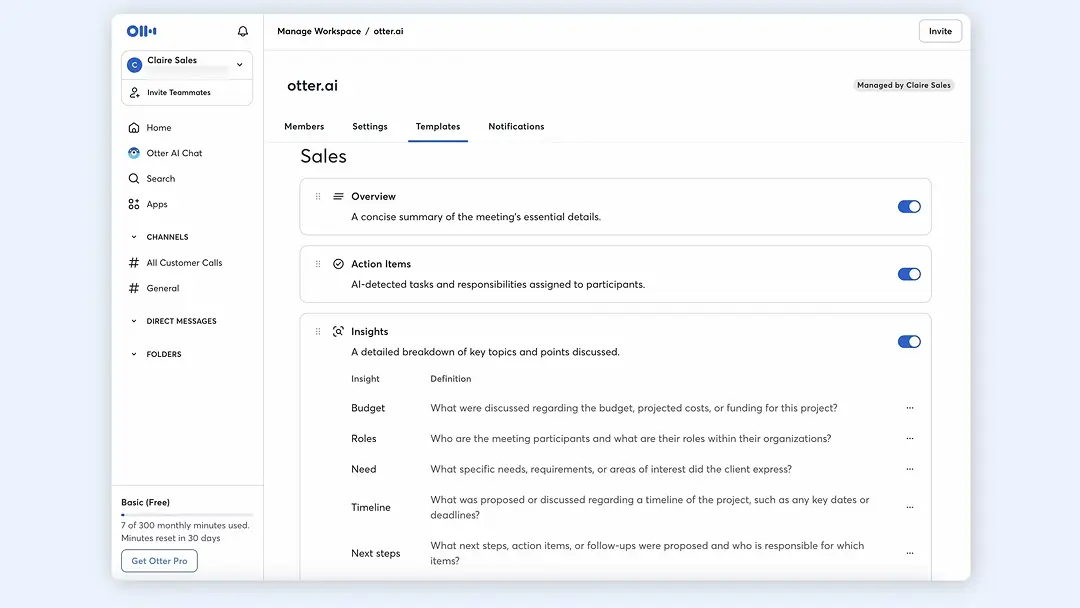The image size is (1080, 608).
Task: Disable the Overview section toggle
Action: point(909,207)
